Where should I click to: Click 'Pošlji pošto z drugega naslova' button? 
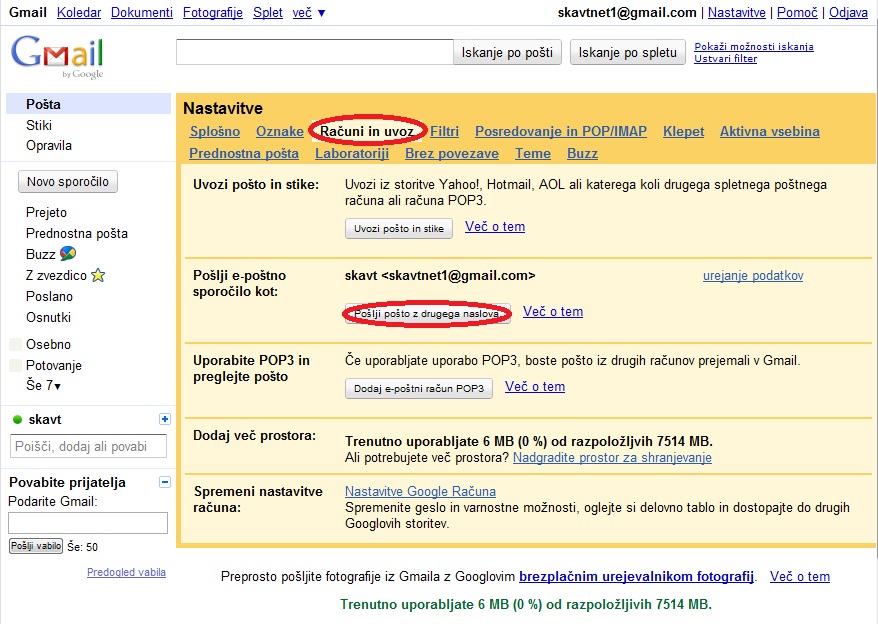coord(427,314)
